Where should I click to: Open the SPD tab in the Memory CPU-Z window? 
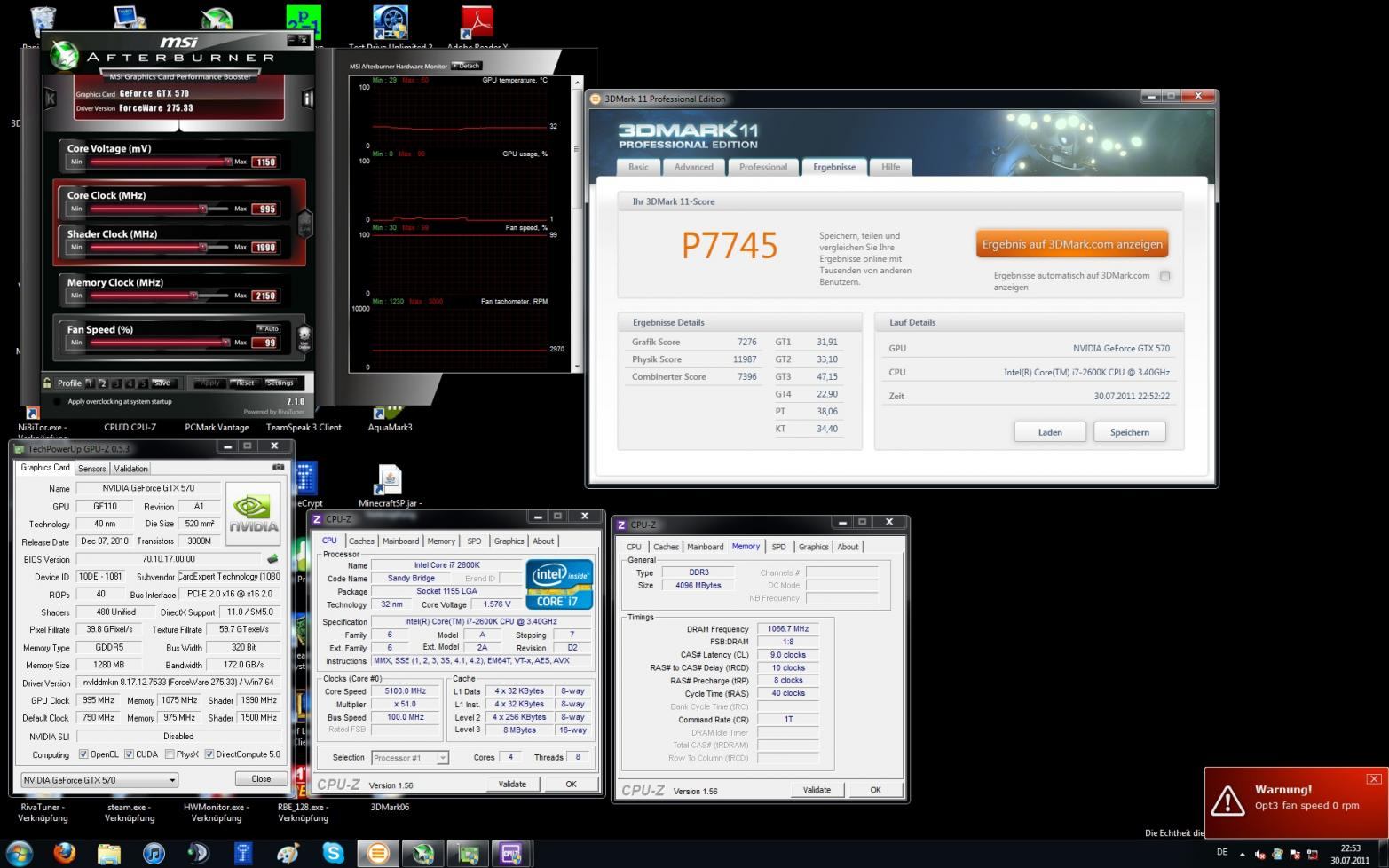coord(778,547)
